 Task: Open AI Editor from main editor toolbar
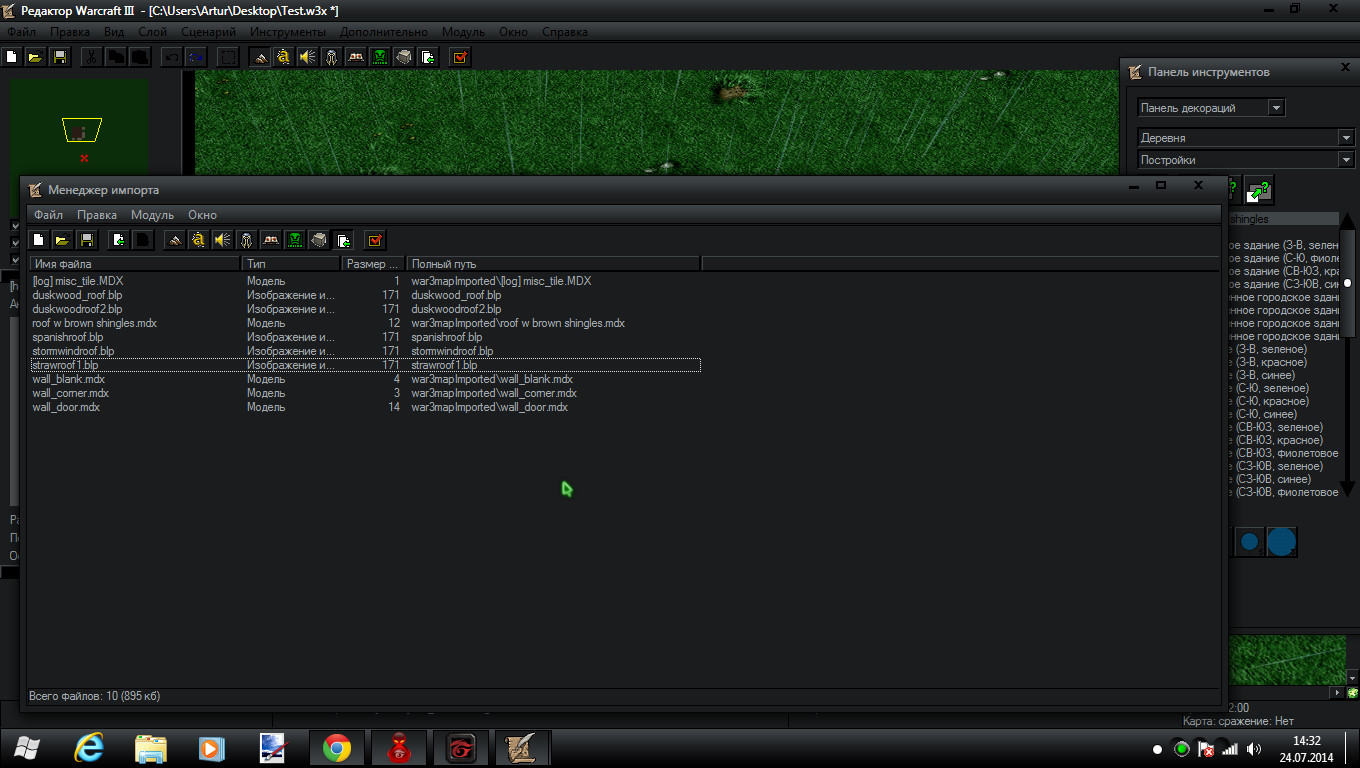(x=380, y=57)
